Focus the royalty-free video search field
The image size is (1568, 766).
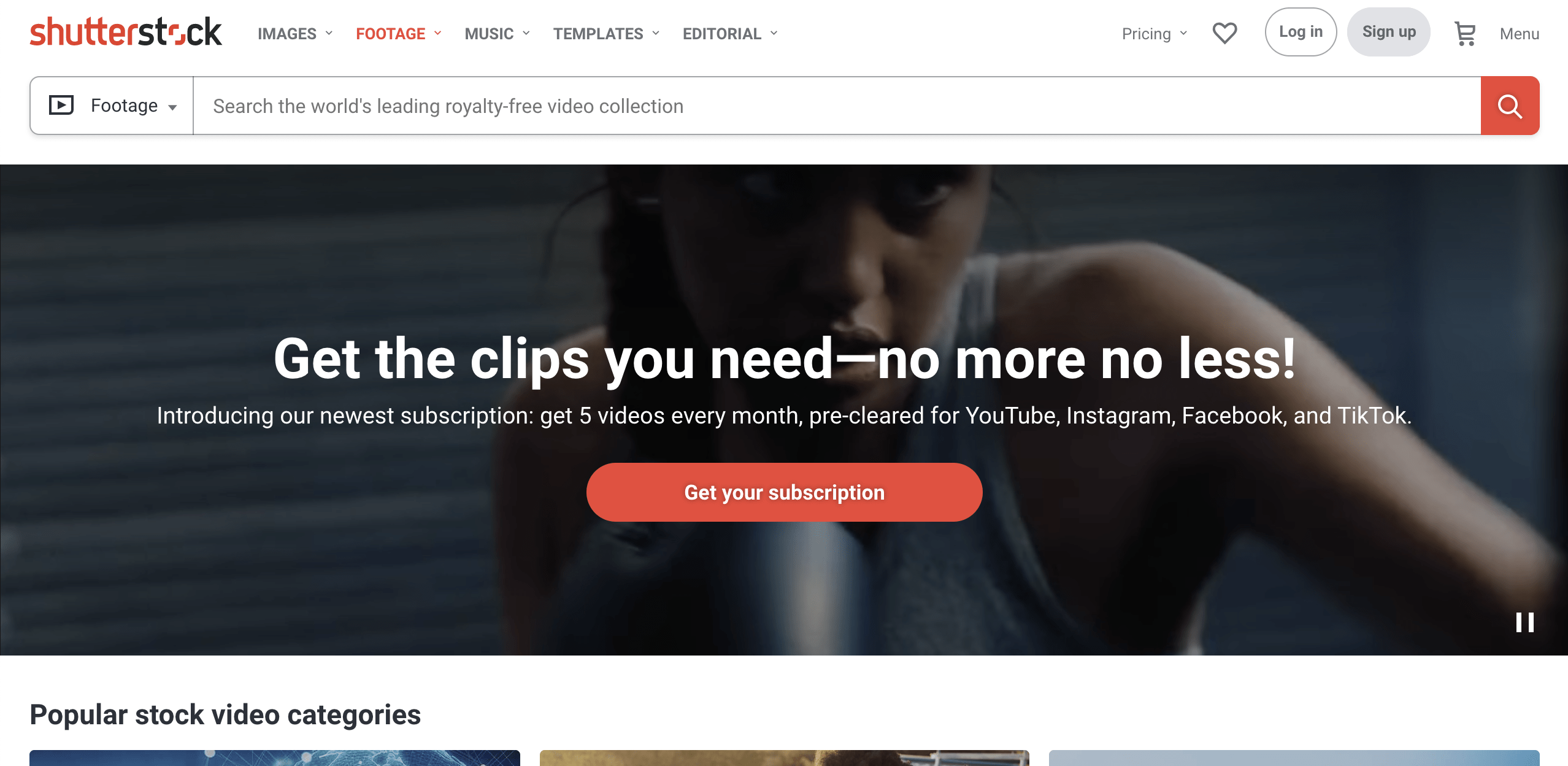tap(837, 106)
